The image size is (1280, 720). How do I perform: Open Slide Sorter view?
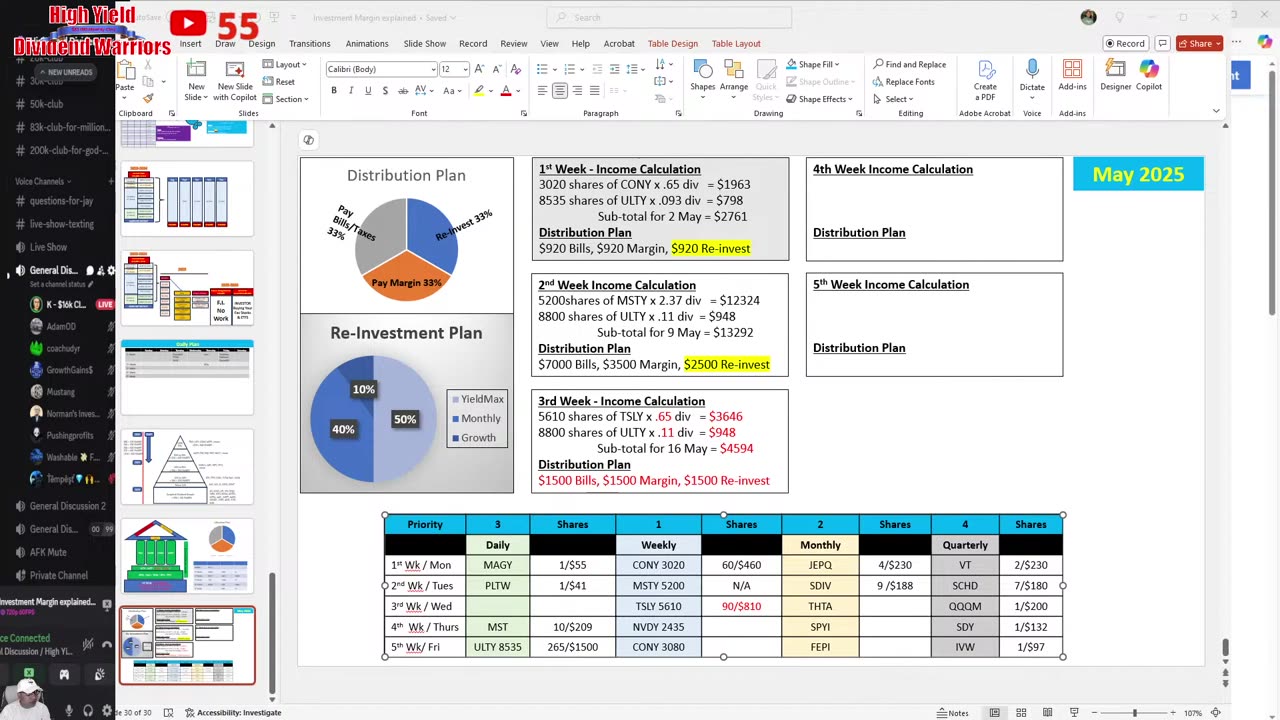coord(1021,713)
